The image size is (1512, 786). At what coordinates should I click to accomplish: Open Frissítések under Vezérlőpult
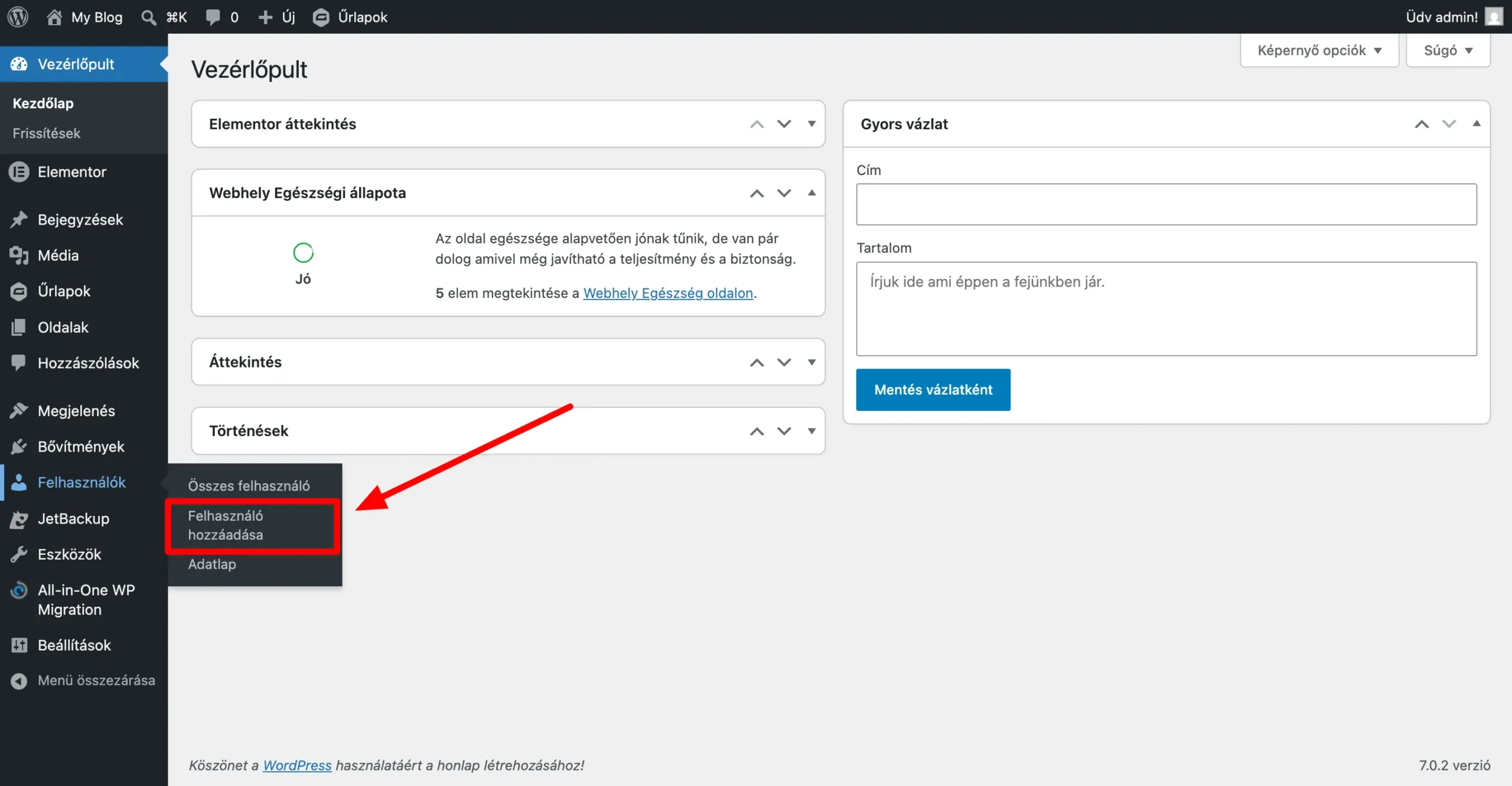tap(47, 134)
